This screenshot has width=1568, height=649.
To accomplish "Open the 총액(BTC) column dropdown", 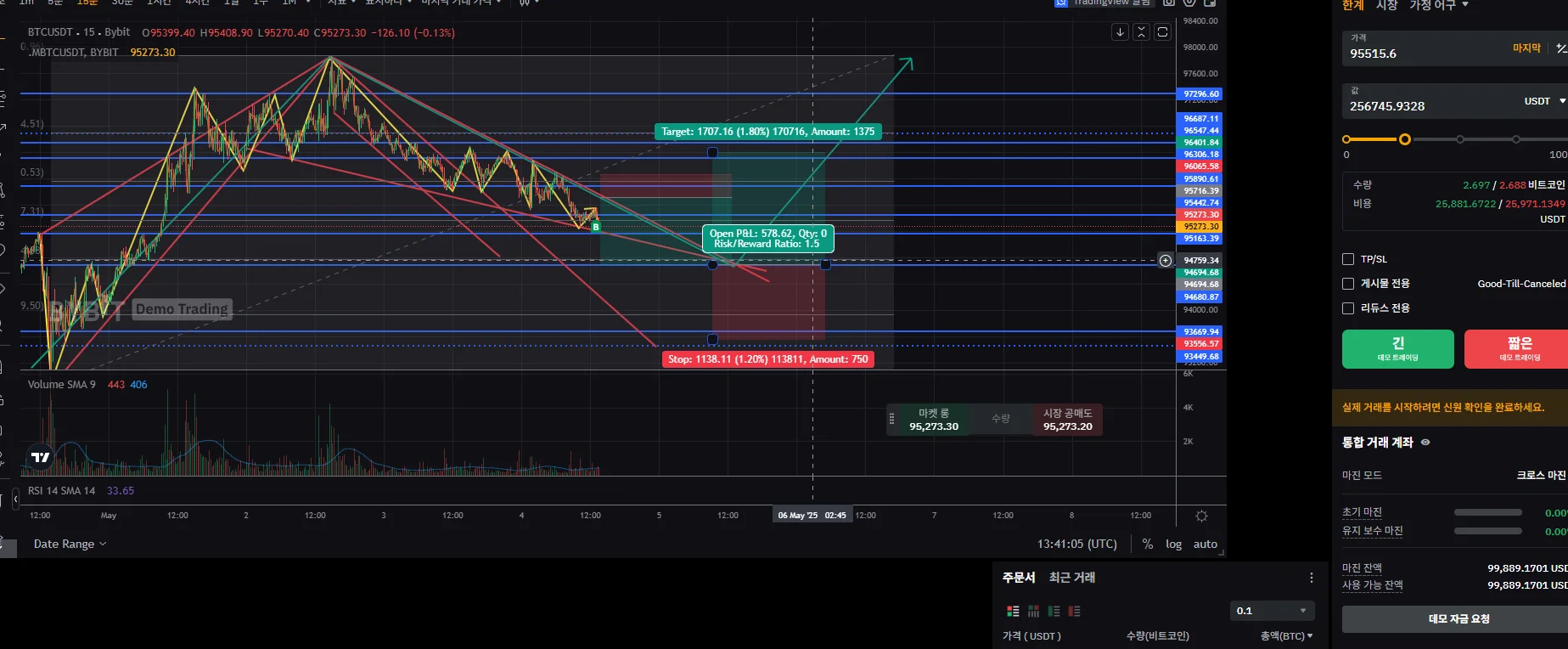I will 1286,636.
